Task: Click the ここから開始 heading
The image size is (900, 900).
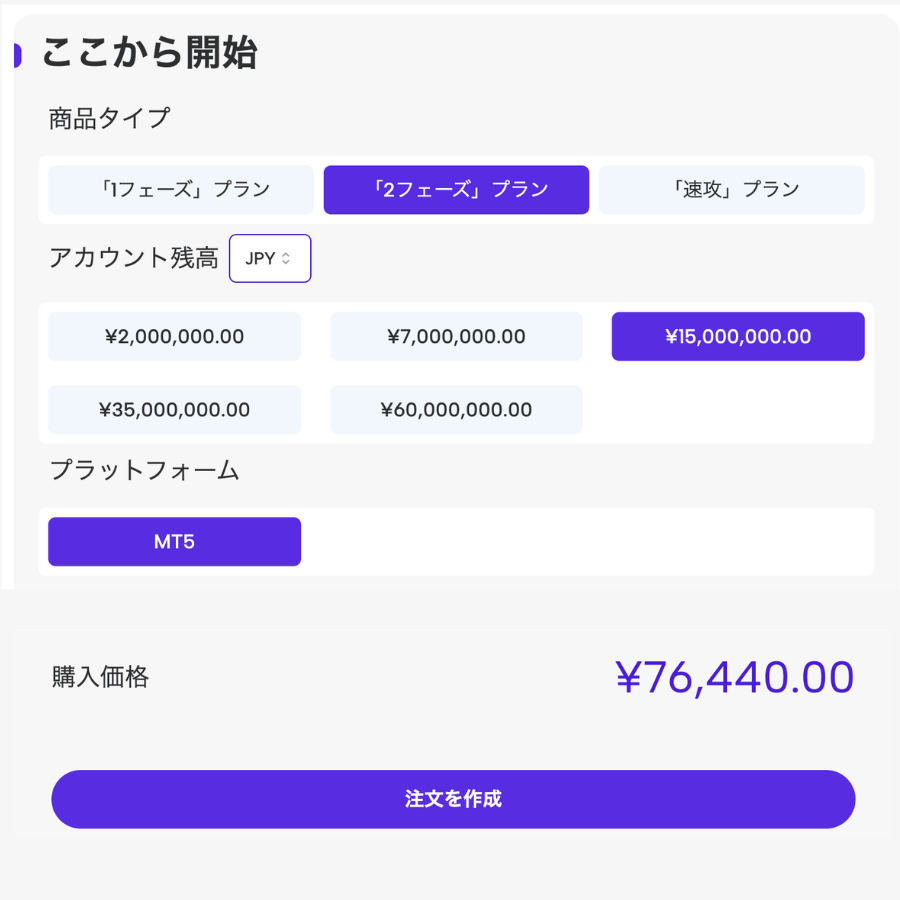Action: click(x=149, y=53)
